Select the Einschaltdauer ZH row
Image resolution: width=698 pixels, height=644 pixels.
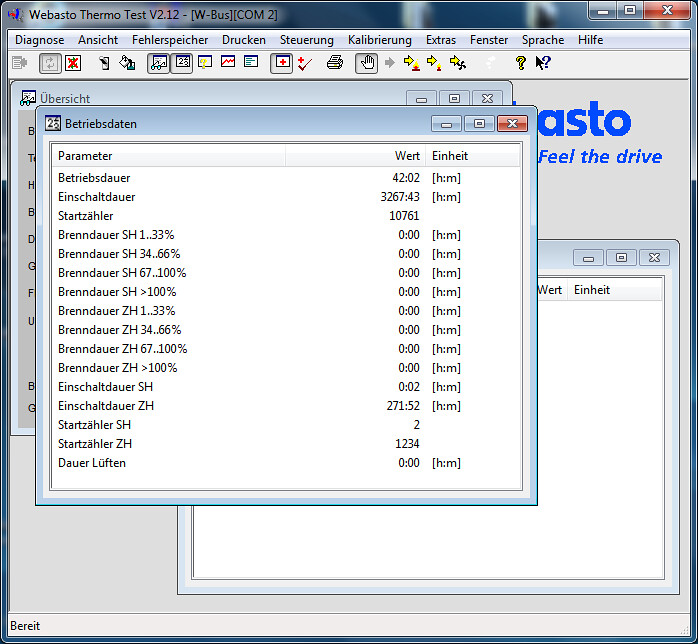click(286, 406)
